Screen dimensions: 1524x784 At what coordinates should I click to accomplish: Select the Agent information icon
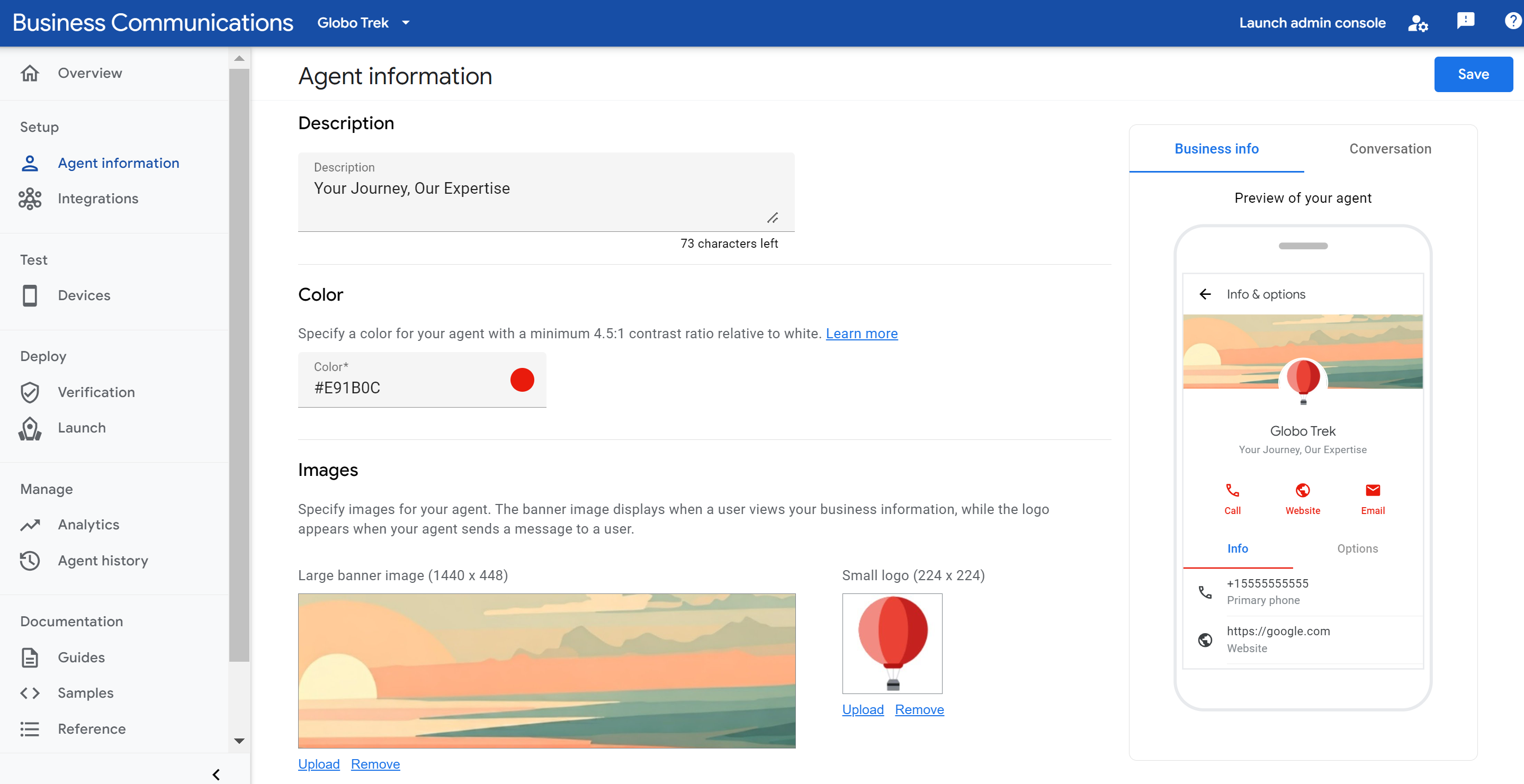30,162
